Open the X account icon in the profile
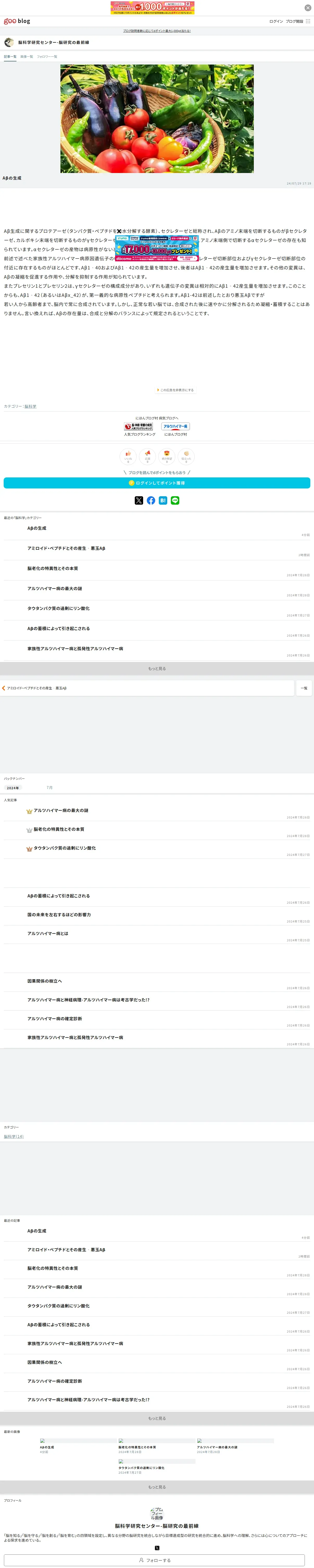This screenshot has width=314, height=1568. (157, 1548)
